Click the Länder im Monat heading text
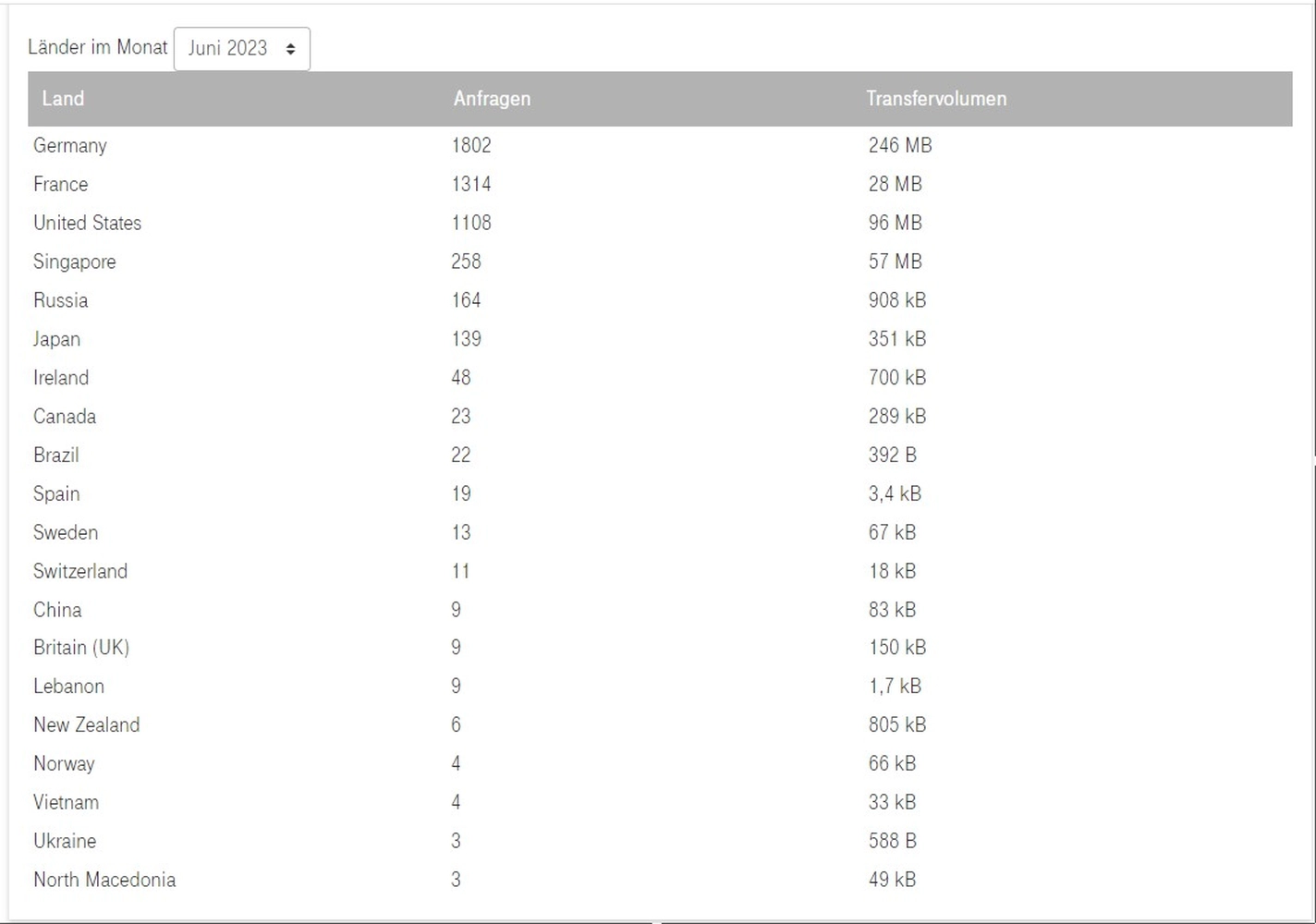The image size is (1316, 924). (x=98, y=47)
